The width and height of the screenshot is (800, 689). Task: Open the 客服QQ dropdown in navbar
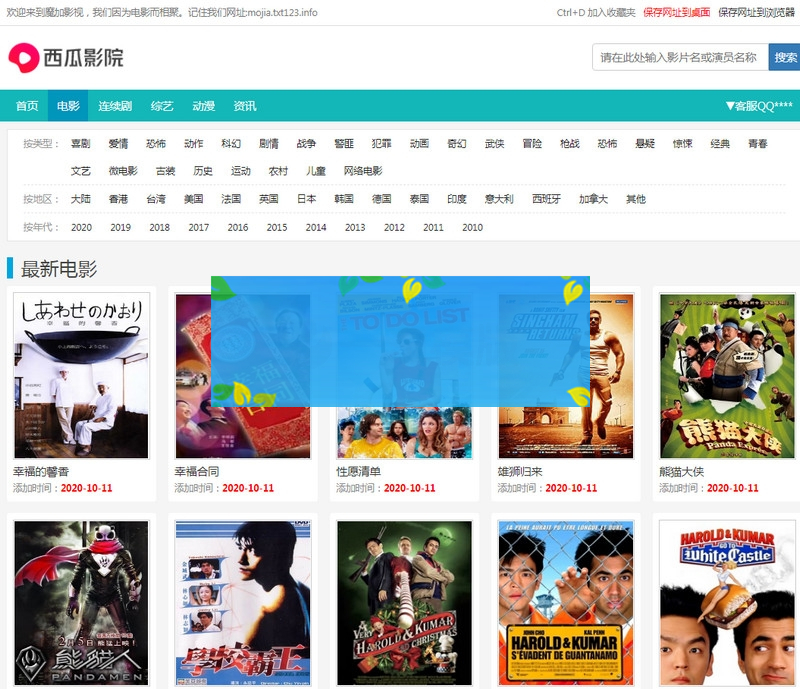tap(758, 106)
